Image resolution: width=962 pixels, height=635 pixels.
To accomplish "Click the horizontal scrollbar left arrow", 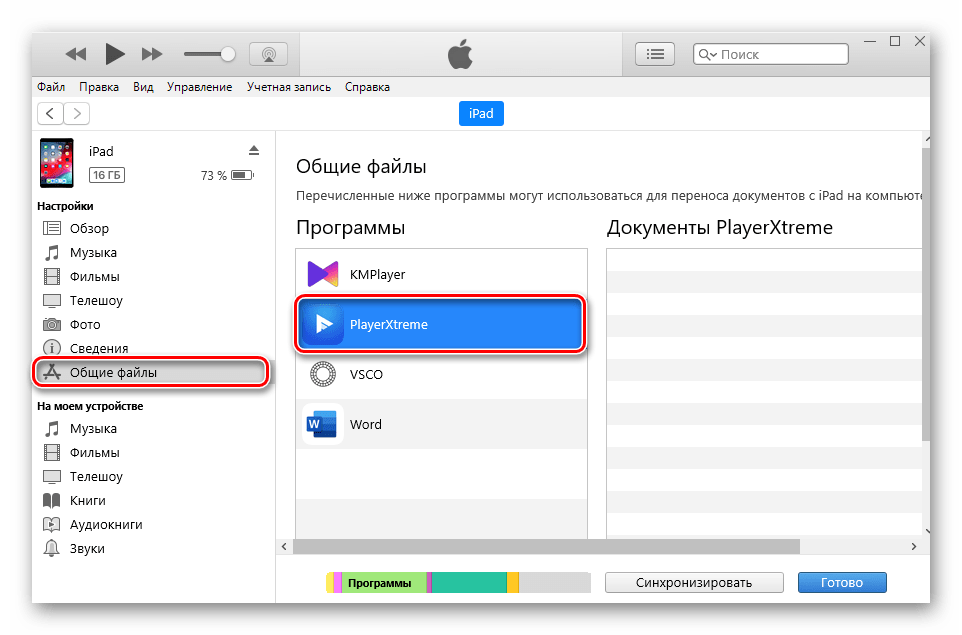I will [x=284, y=546].
